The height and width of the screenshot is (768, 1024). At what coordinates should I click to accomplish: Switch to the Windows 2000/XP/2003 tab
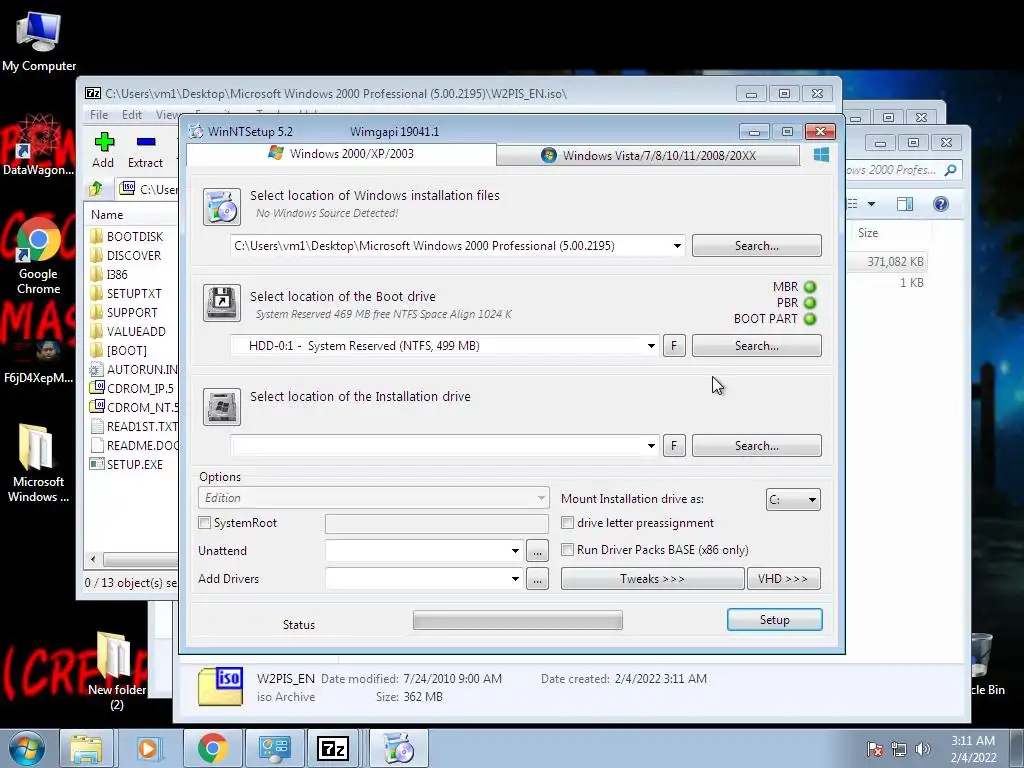[341, 153]
